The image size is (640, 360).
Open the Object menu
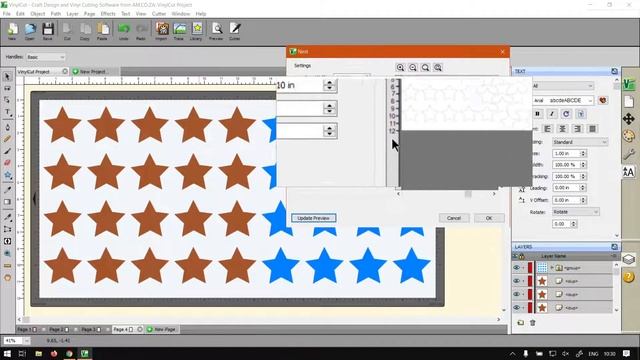pos(38,13)
